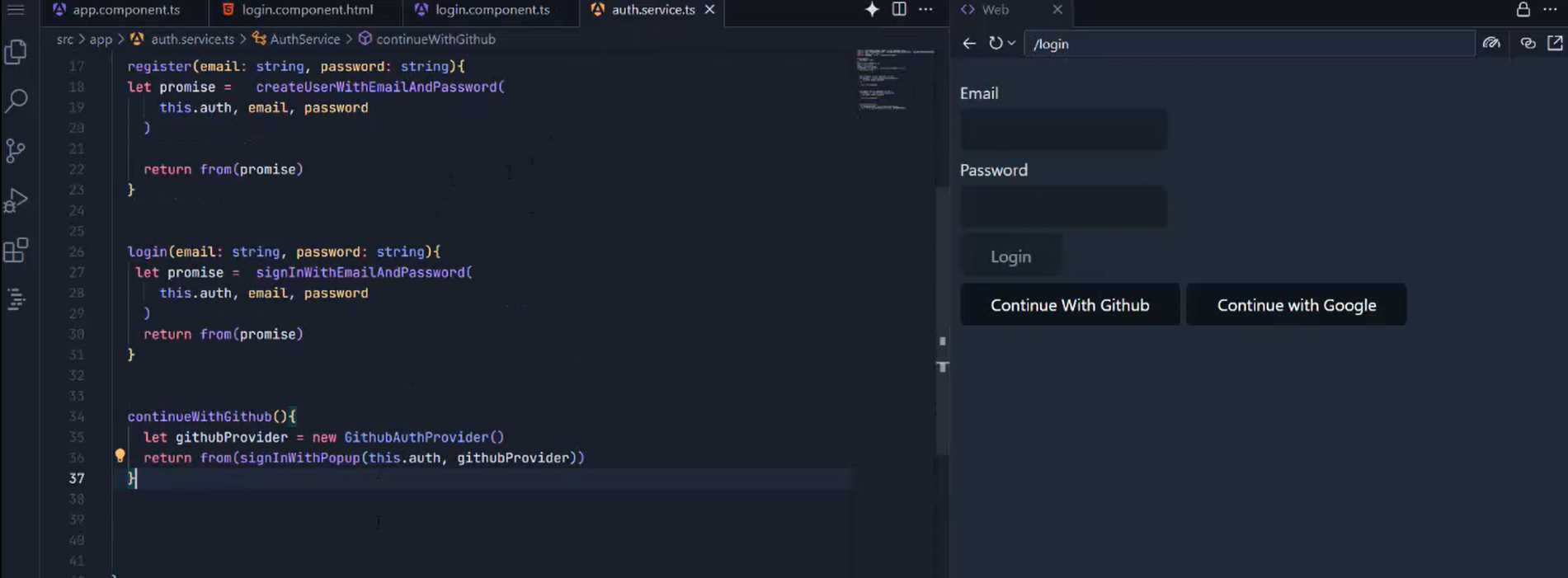This screenshot has height=578, width=1568.
Task: Click the login method name on line 26
Action: pos(148,251)
